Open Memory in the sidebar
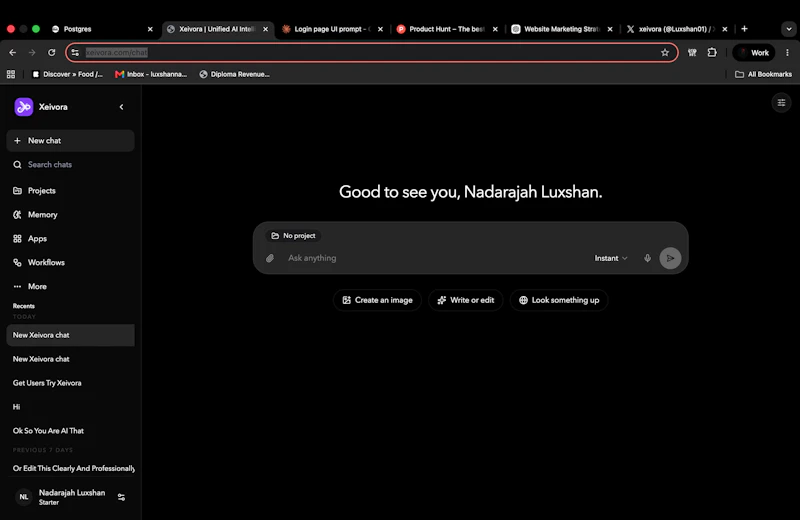Viewport: 800px width, 520px height. point(70,214)
